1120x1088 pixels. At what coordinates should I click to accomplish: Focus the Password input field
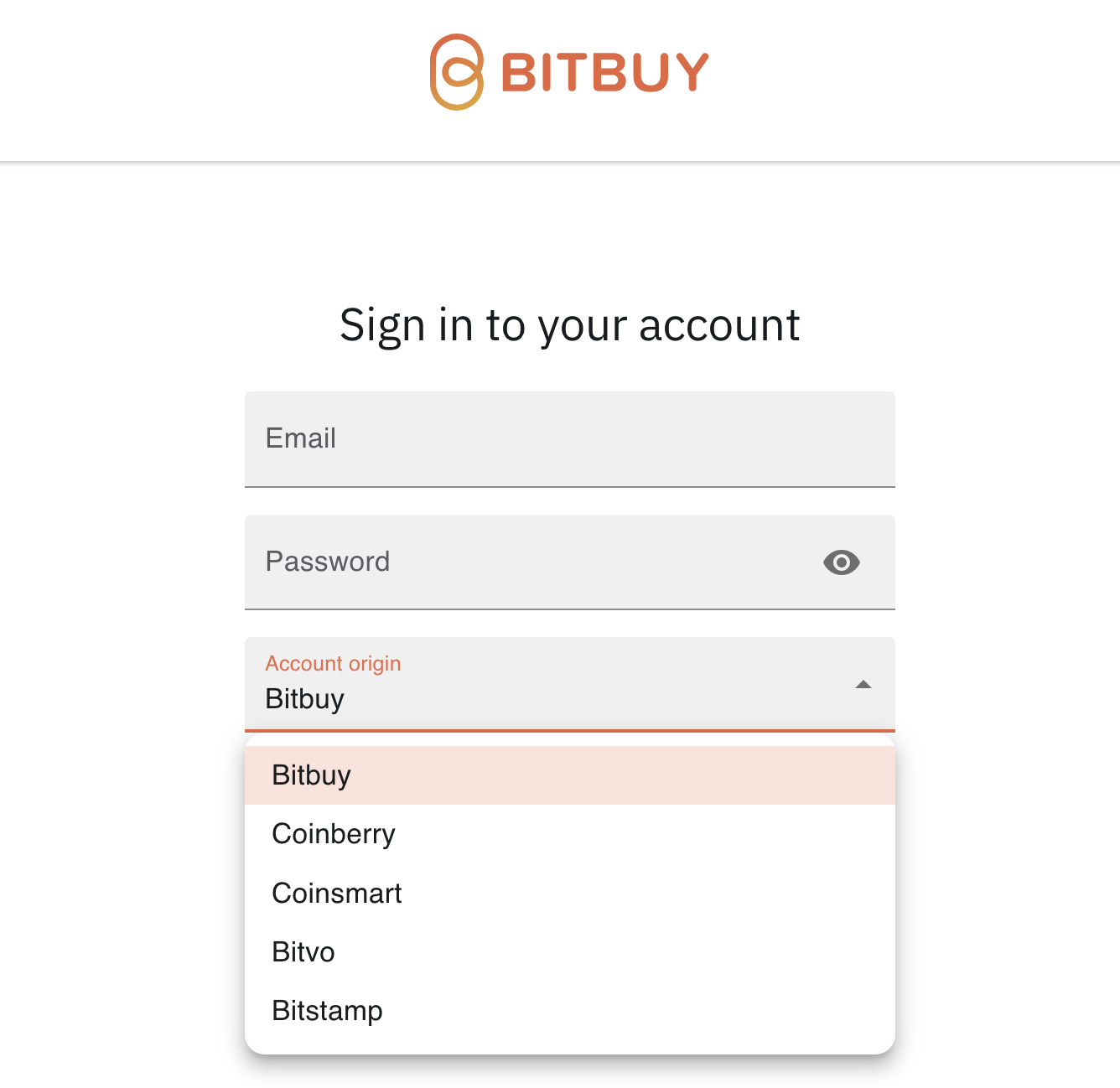point(503,562)
